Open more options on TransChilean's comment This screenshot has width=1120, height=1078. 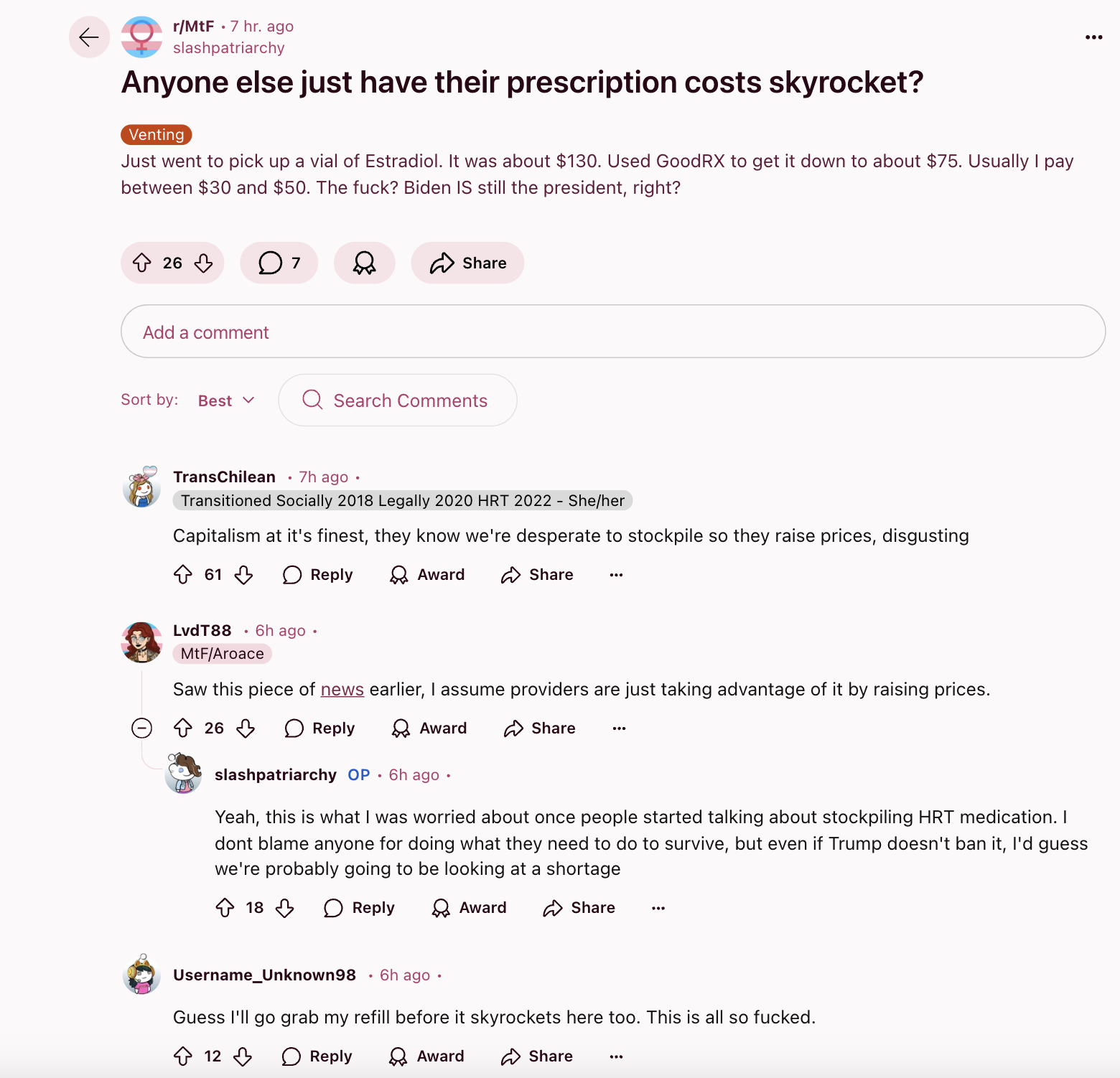(x=616, y=575)
